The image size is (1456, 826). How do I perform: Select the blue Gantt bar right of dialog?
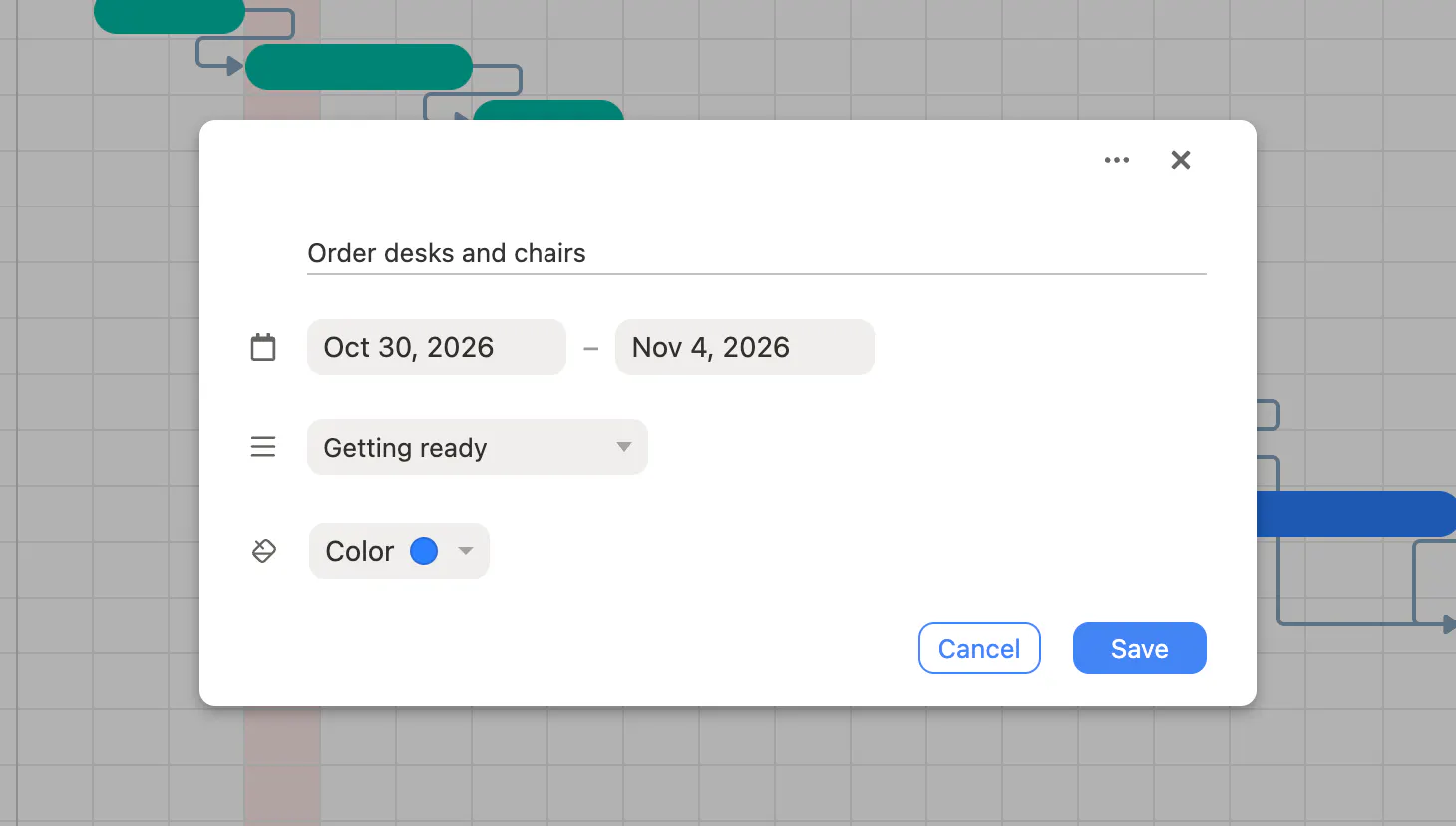(x=1356, y=514)
